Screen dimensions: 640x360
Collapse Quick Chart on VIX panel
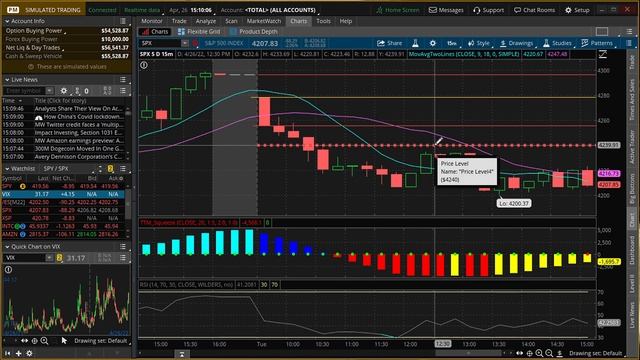[x=7, y=247]
